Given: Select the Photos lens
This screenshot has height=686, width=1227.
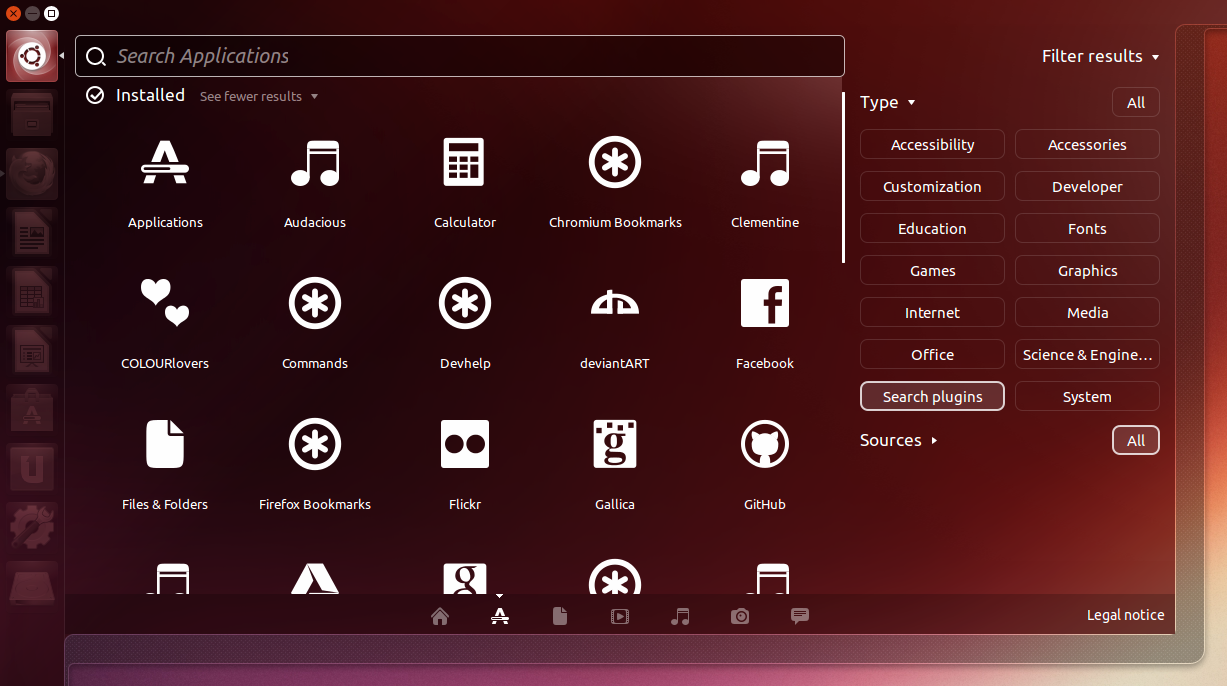Looking at the screenshot, I should point(740,616).
